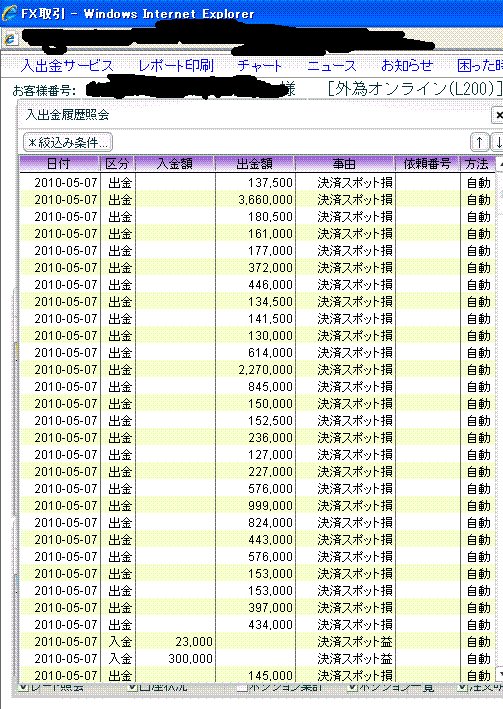503x709 pixels.
Task: Select the 161,000 withdrawal amount cell
Action: coord(255,234)
